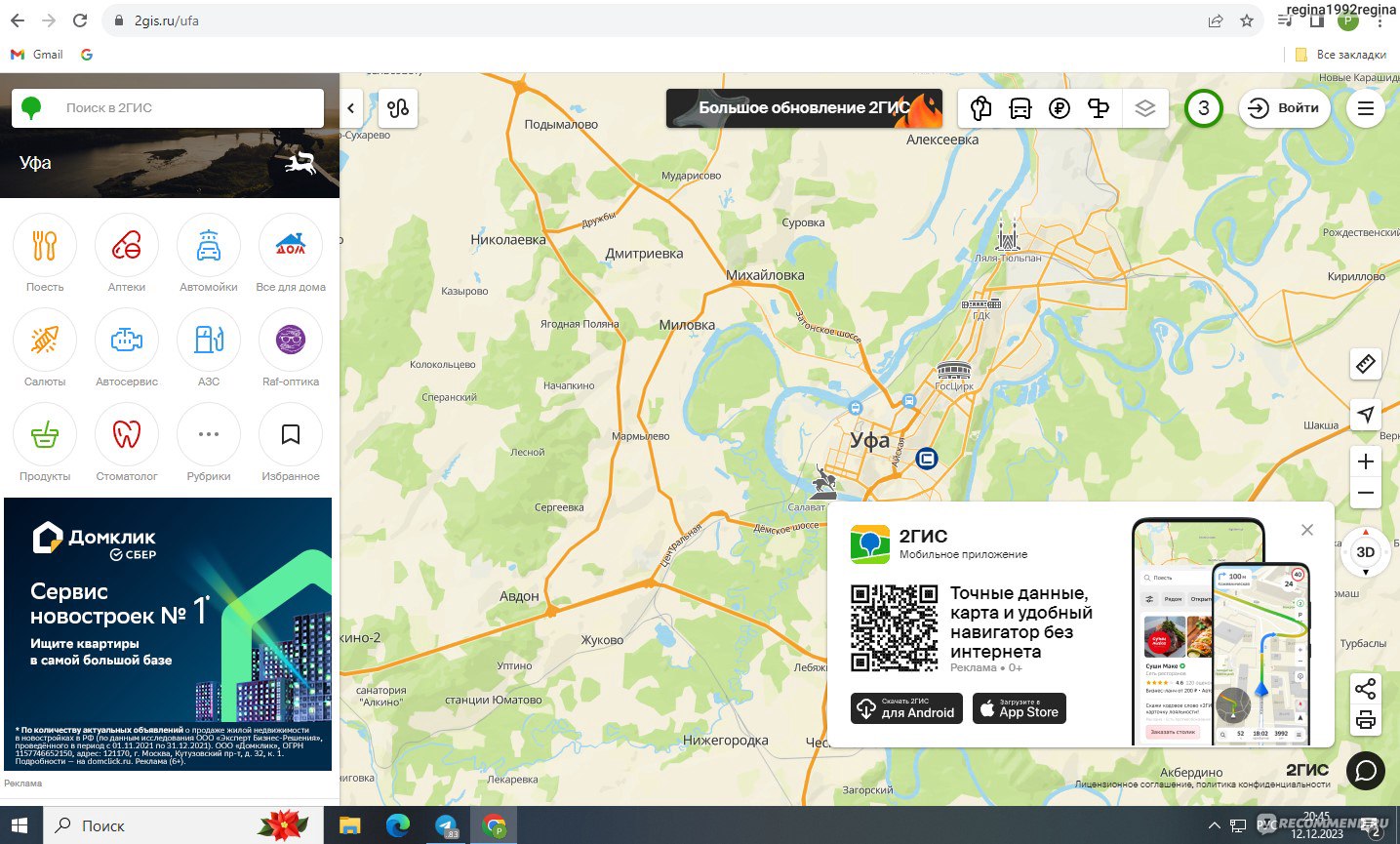
Task: Open the Windows Start menu
Action: 20,825
